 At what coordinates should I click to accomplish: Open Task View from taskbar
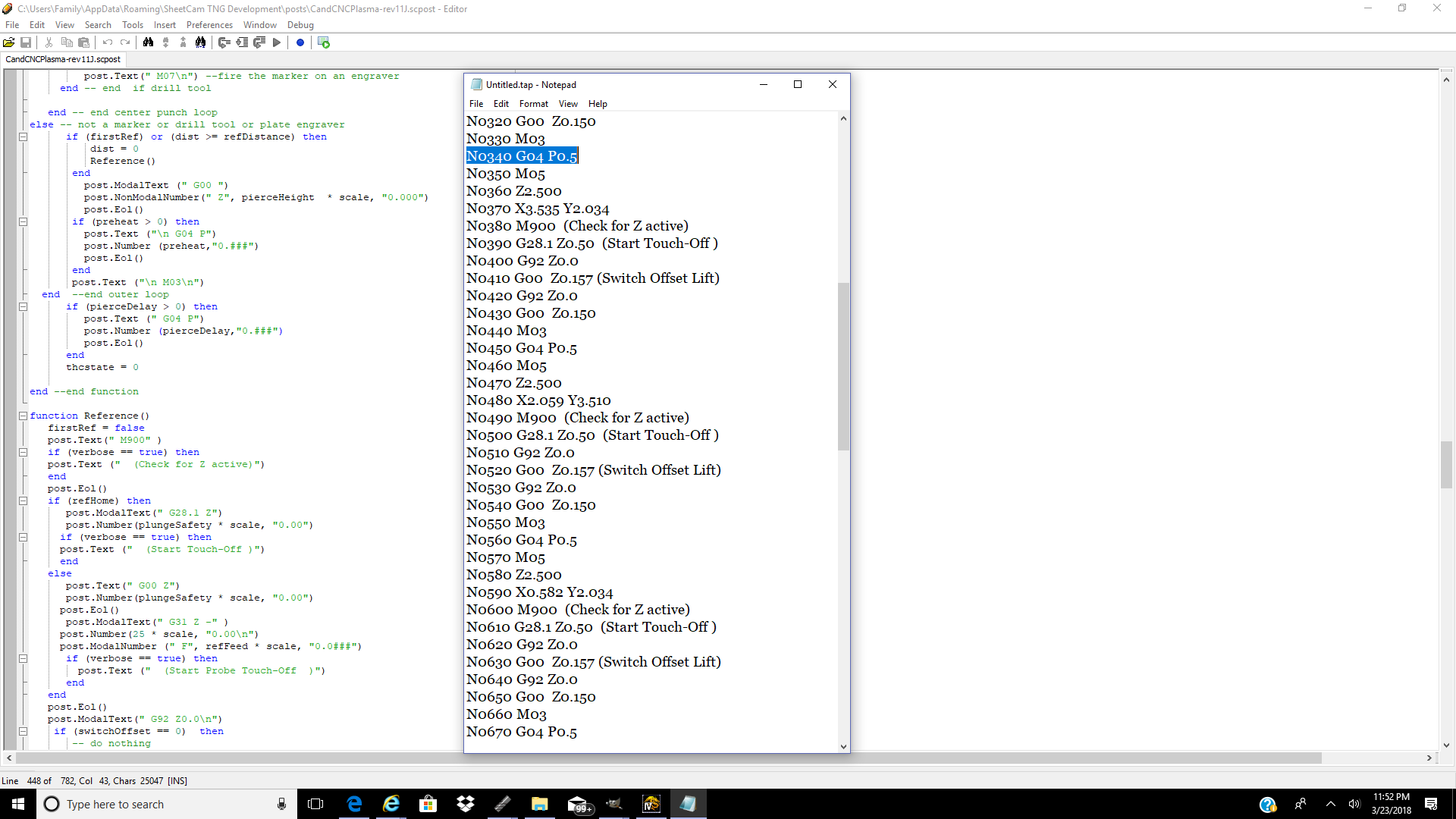pyautogui.click(x=315, y=804)
